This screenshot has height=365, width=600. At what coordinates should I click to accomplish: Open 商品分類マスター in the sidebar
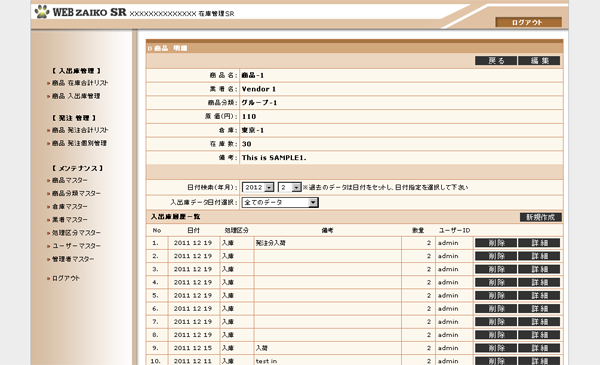point(76,193)
